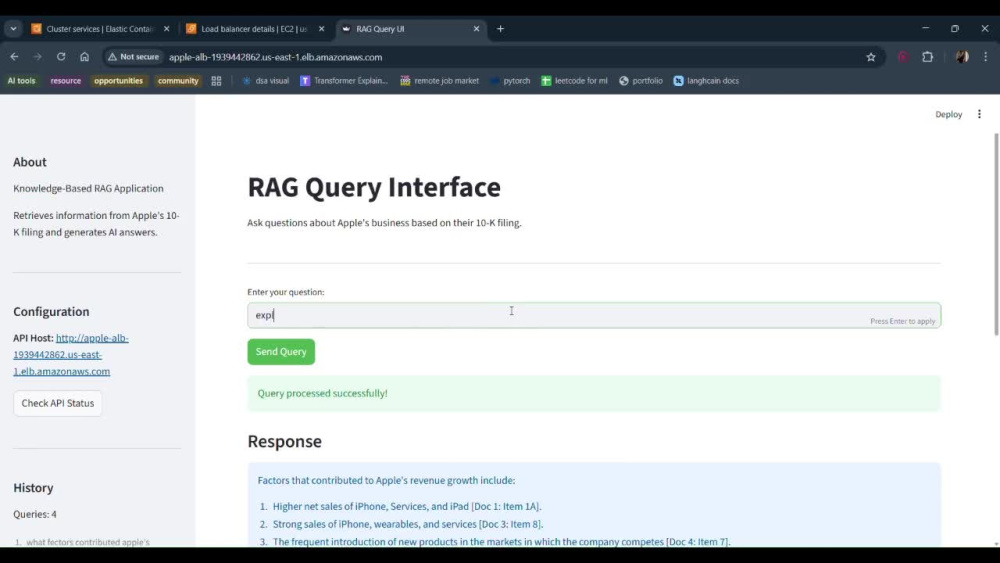Open the community bookmark folder
1000x563 pixels.
click(178, 81)
